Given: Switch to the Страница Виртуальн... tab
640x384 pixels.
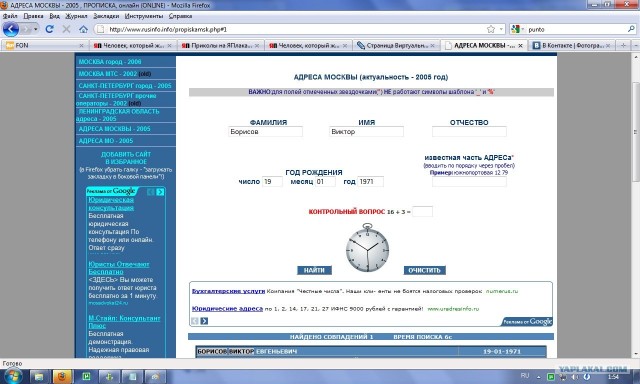Looking at the screenshot, I should point(396,45).
